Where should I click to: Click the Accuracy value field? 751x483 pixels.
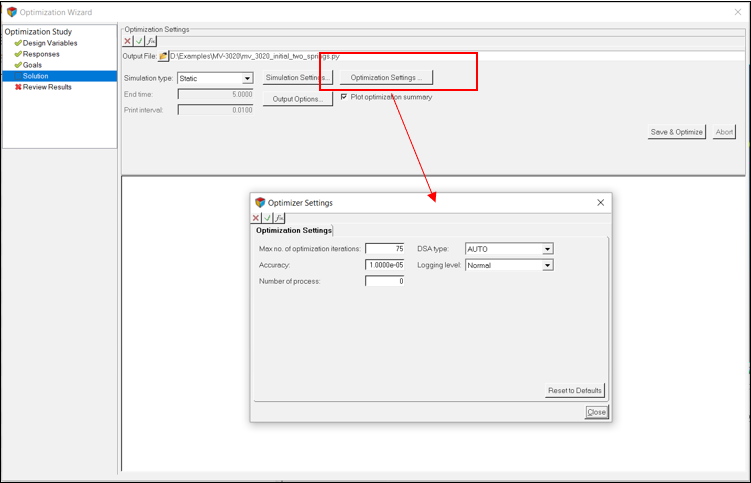pos(385,265)
